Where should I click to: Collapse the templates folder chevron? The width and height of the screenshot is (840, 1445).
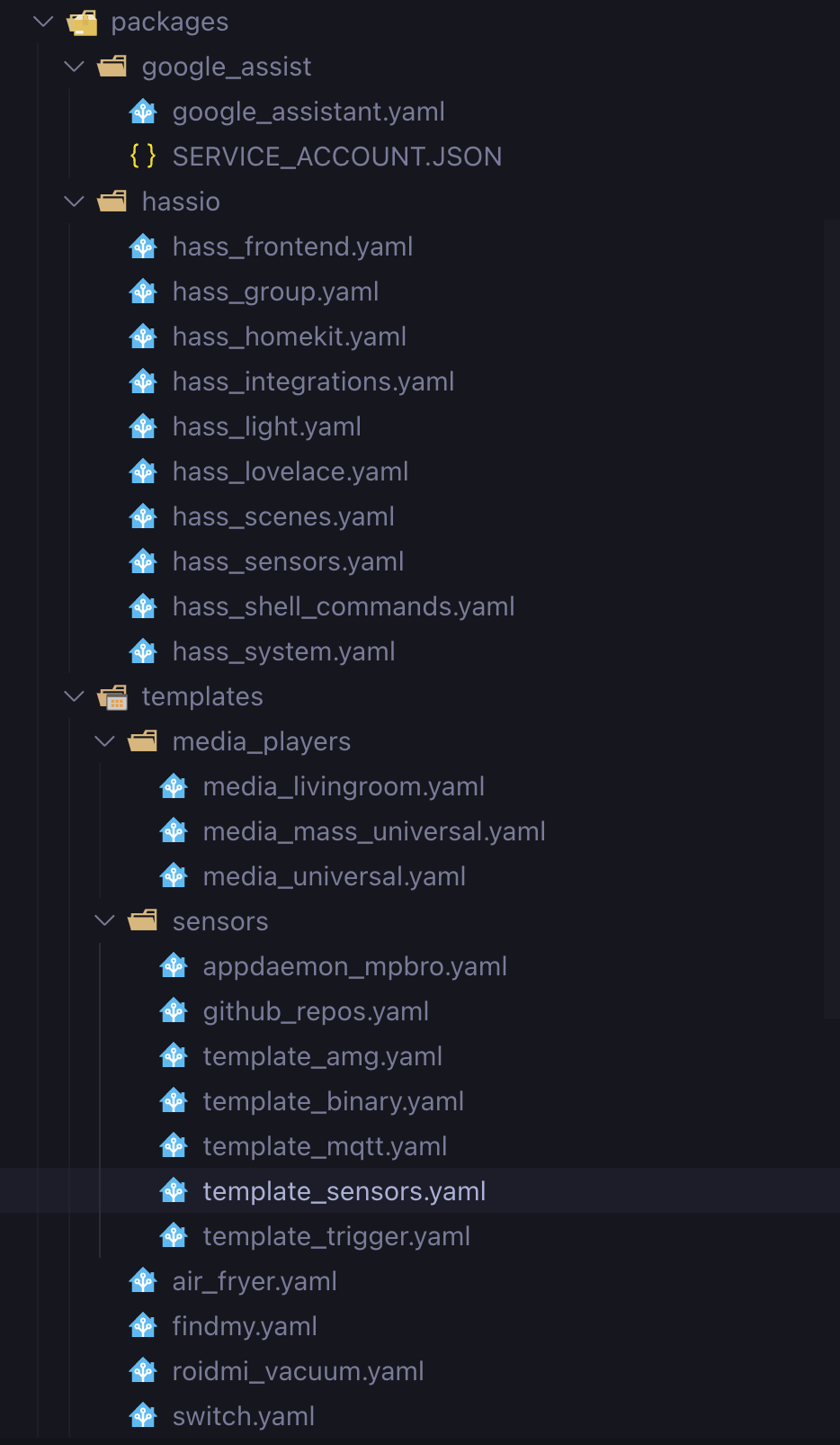[75, 696]
